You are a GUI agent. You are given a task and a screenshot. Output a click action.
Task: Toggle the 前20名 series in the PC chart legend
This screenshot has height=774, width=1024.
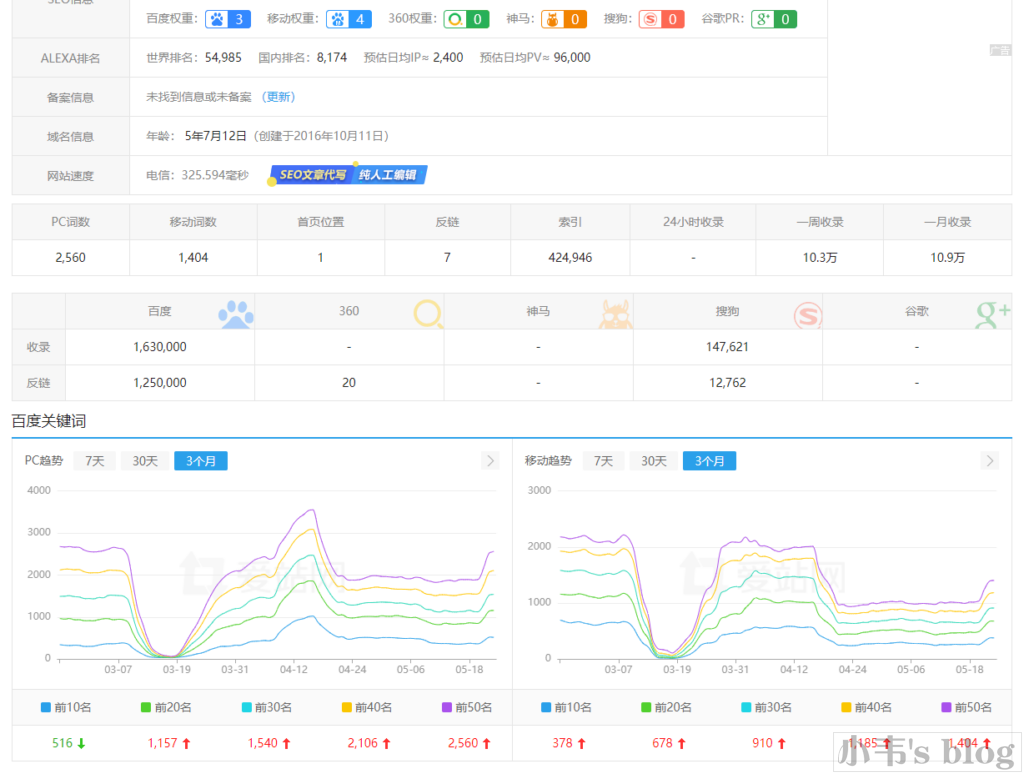click(x=167, y=707)
